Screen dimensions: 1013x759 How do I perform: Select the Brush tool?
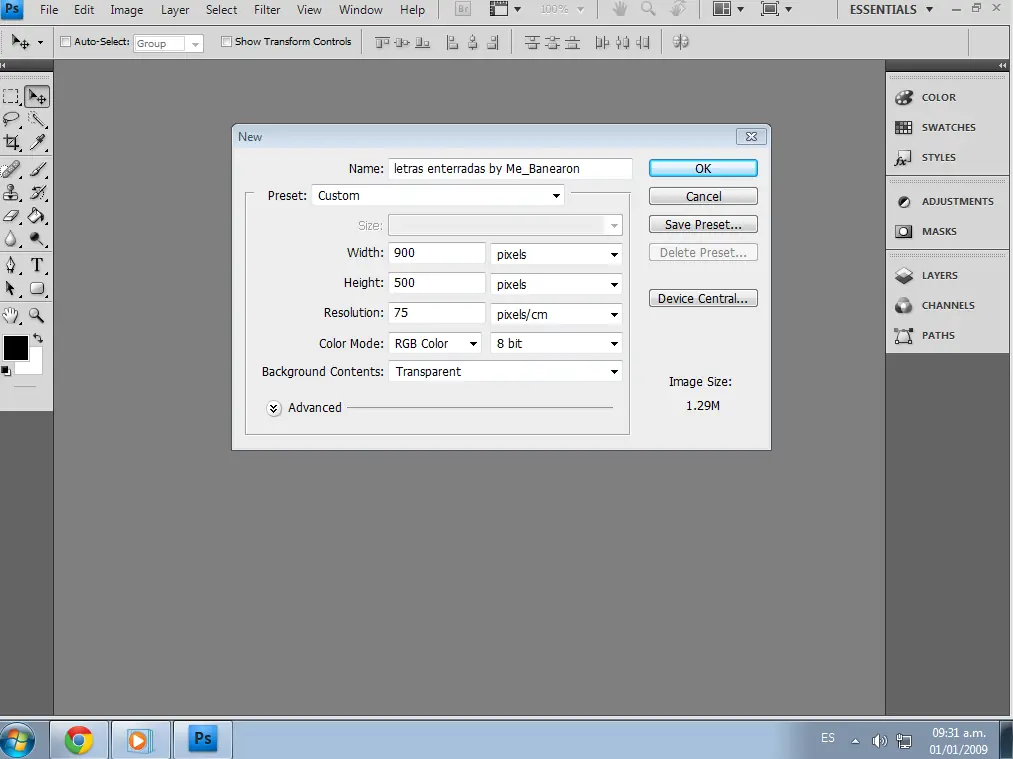(37, 170)
